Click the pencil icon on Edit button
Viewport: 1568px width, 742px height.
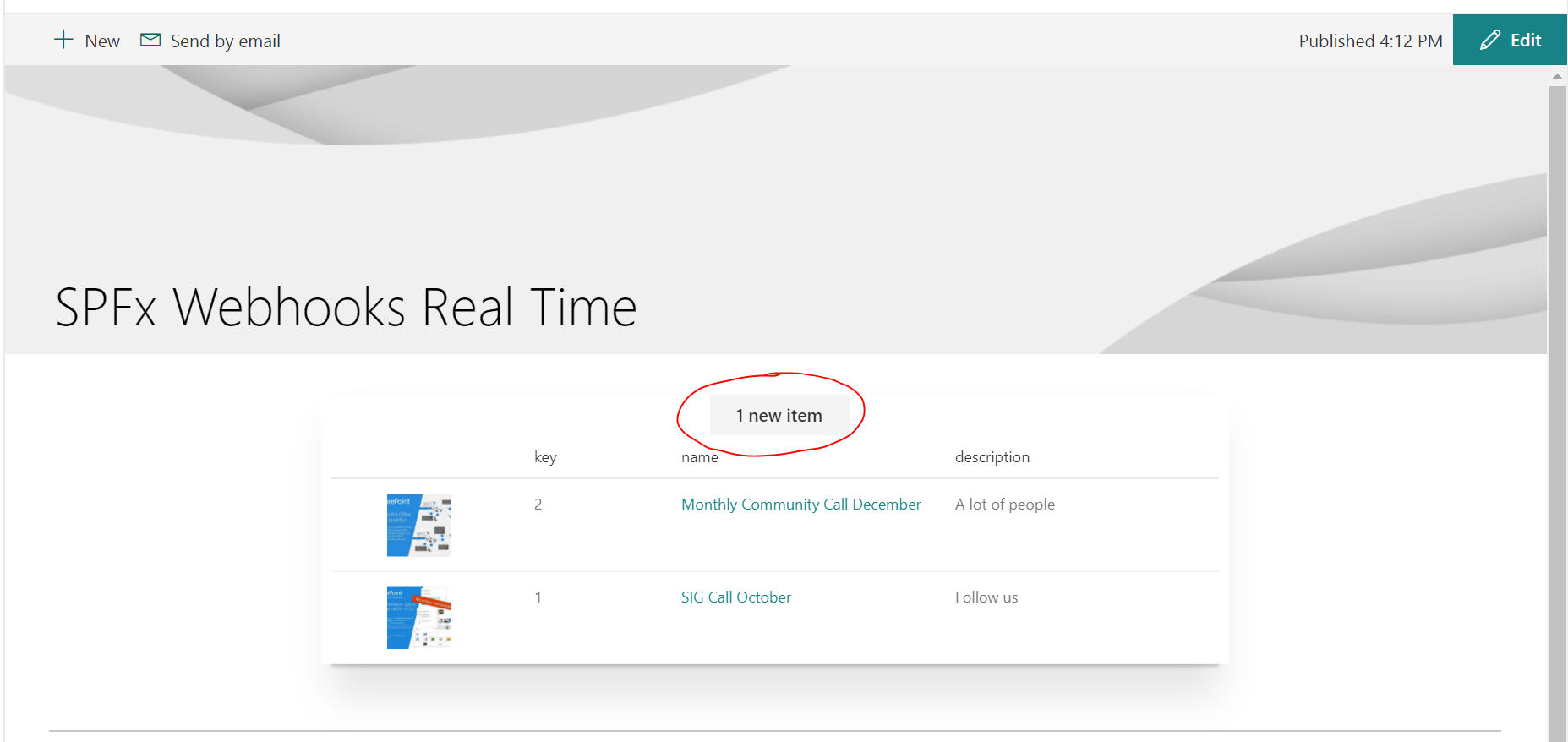(x=1489, y=40)
